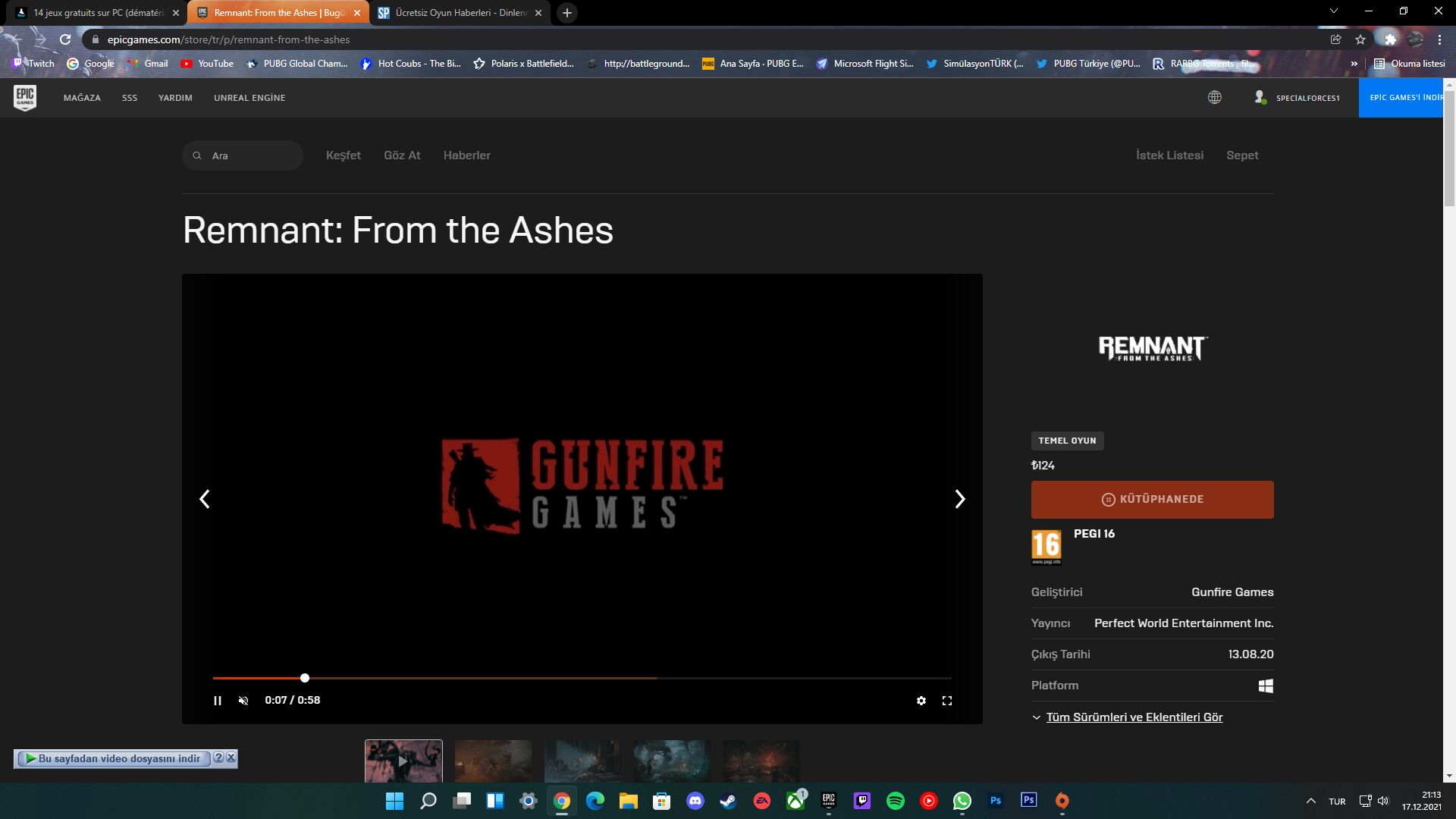Open the Sepet cart link

click(x=1242, y=155)
